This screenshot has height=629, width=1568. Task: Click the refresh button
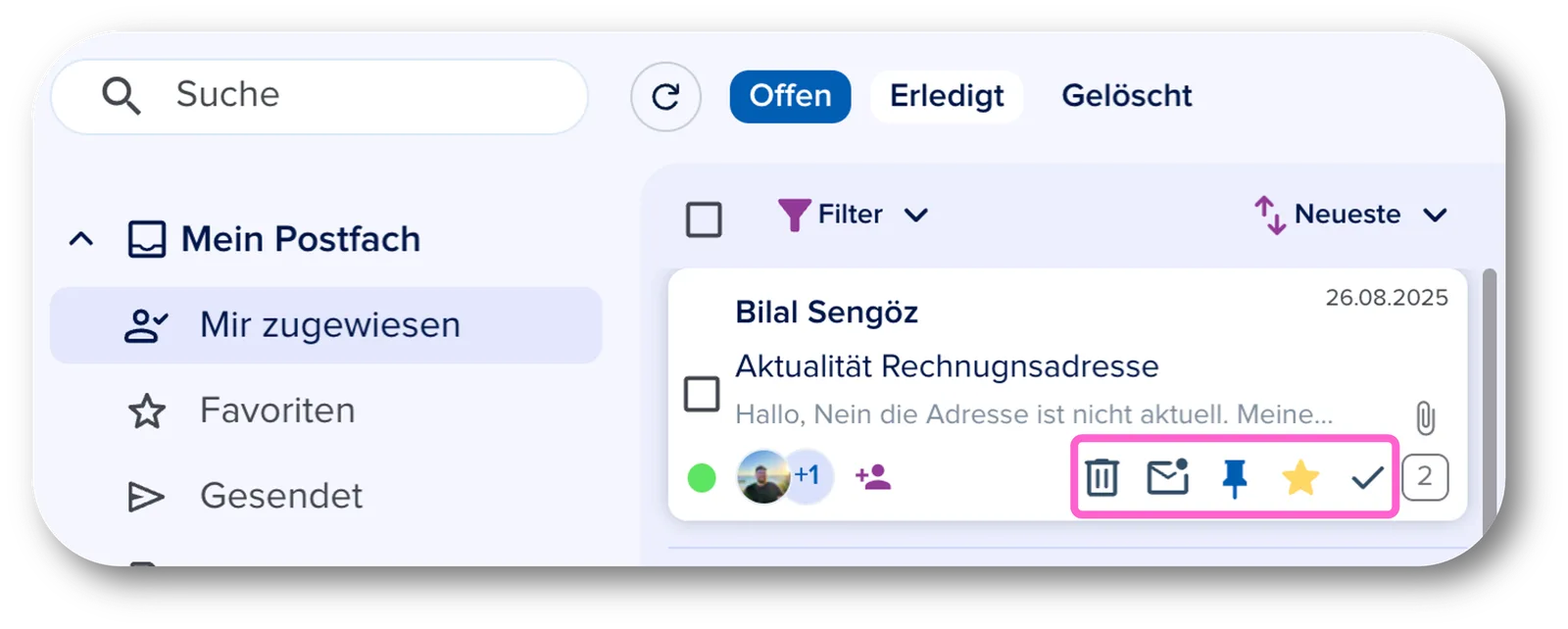pos(665,96)
